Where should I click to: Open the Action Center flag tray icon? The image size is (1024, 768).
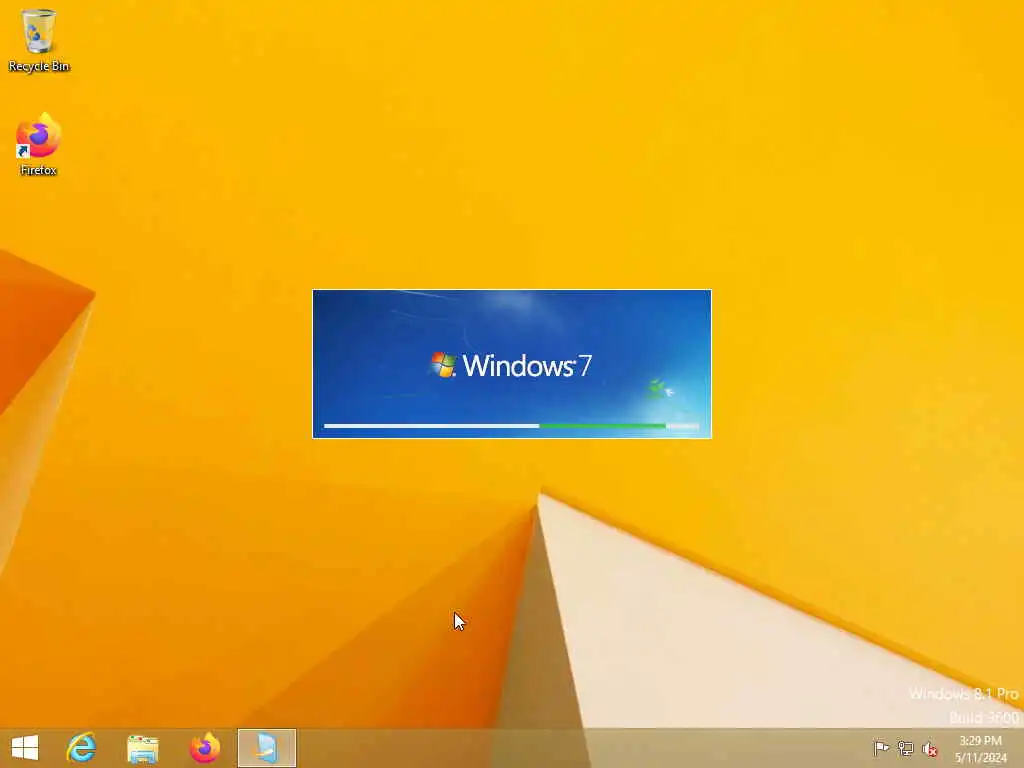881,748
